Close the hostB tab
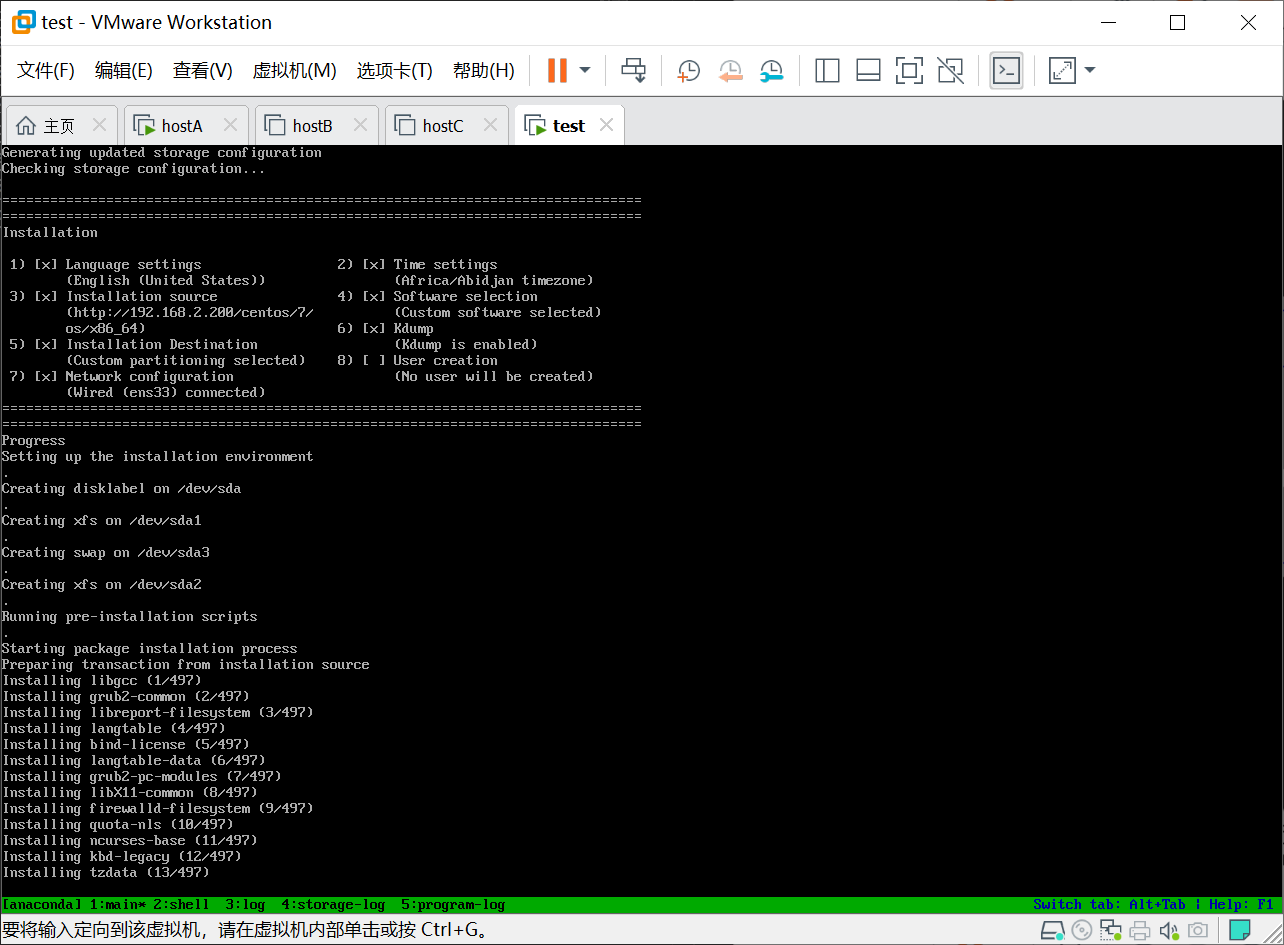Image resolution: width=1284 pixels, height=945 pixels. (360, 125)
